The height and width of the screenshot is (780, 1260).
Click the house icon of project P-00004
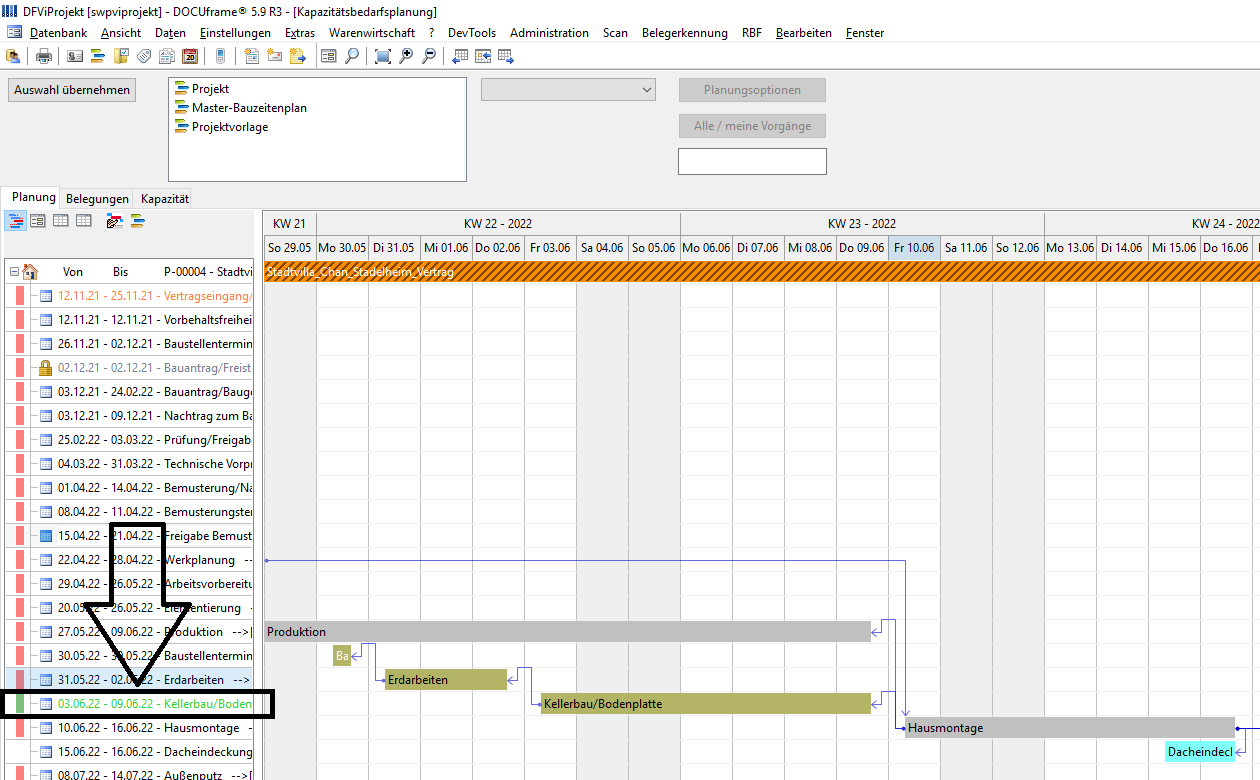(30, 271)
